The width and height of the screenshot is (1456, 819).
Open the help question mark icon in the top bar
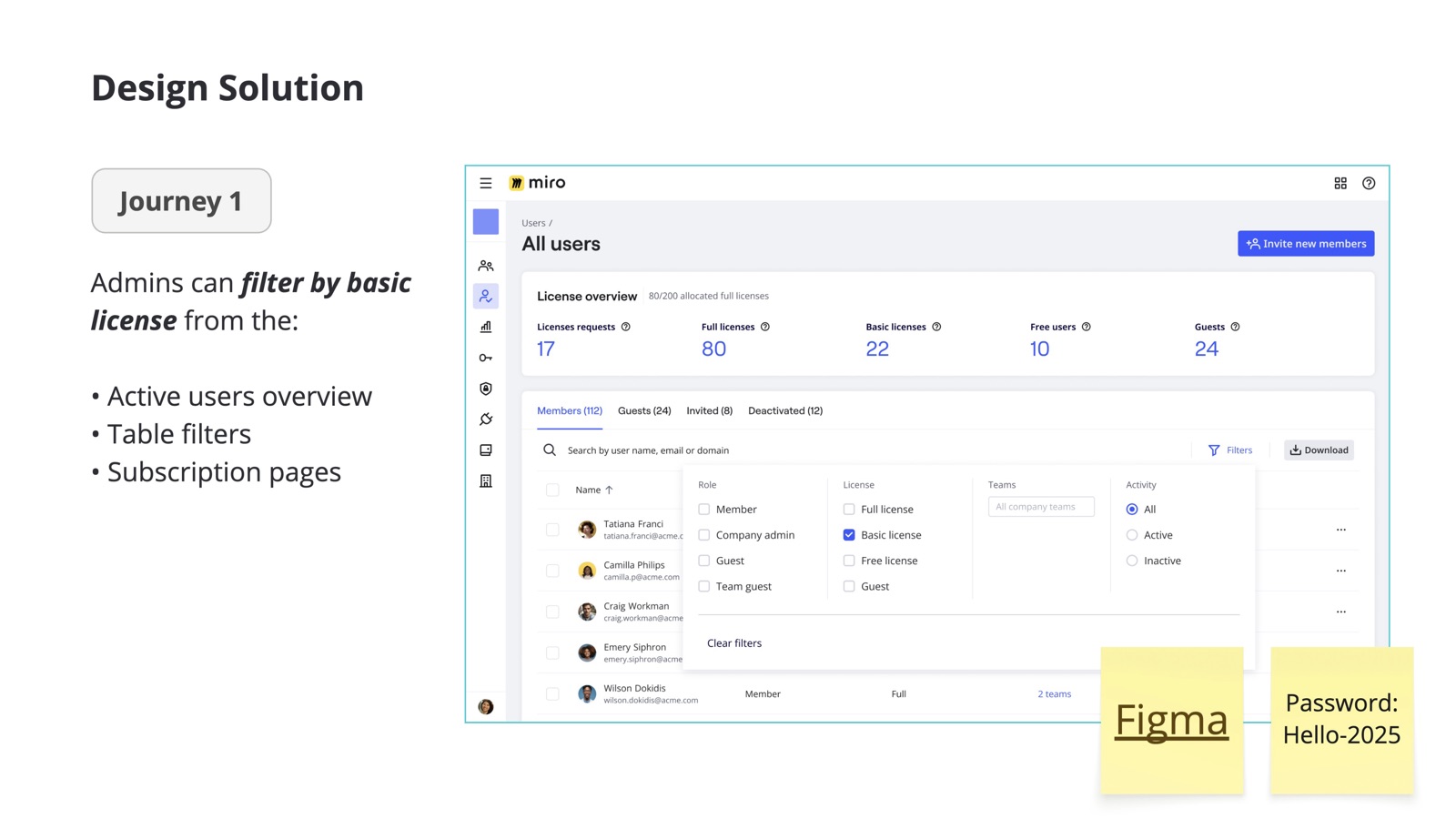tap(1369, 183)
